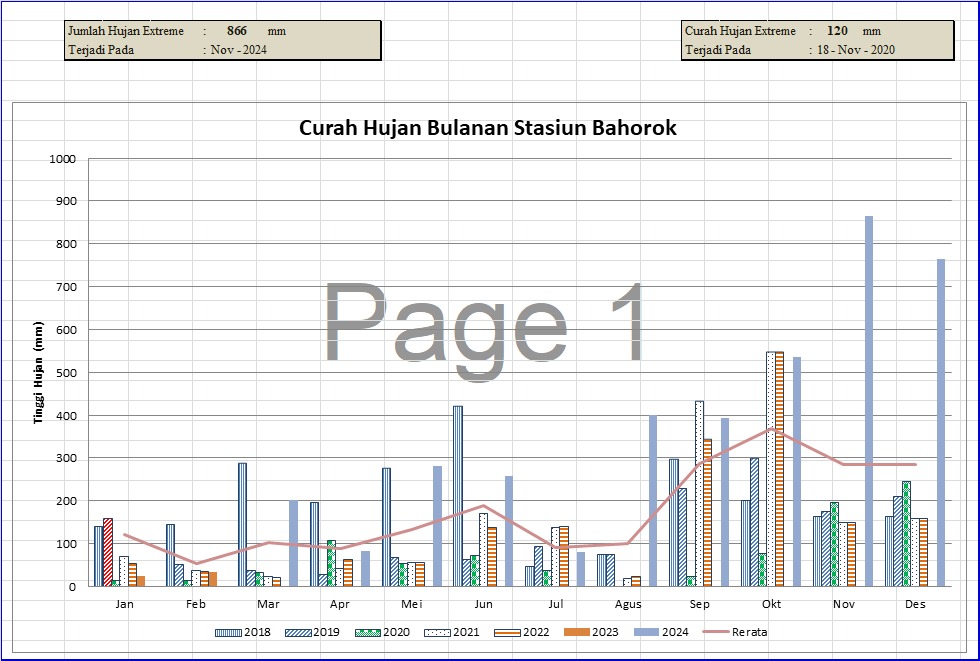Select the 18 - Nov - 2020 cell

(855, 50)
